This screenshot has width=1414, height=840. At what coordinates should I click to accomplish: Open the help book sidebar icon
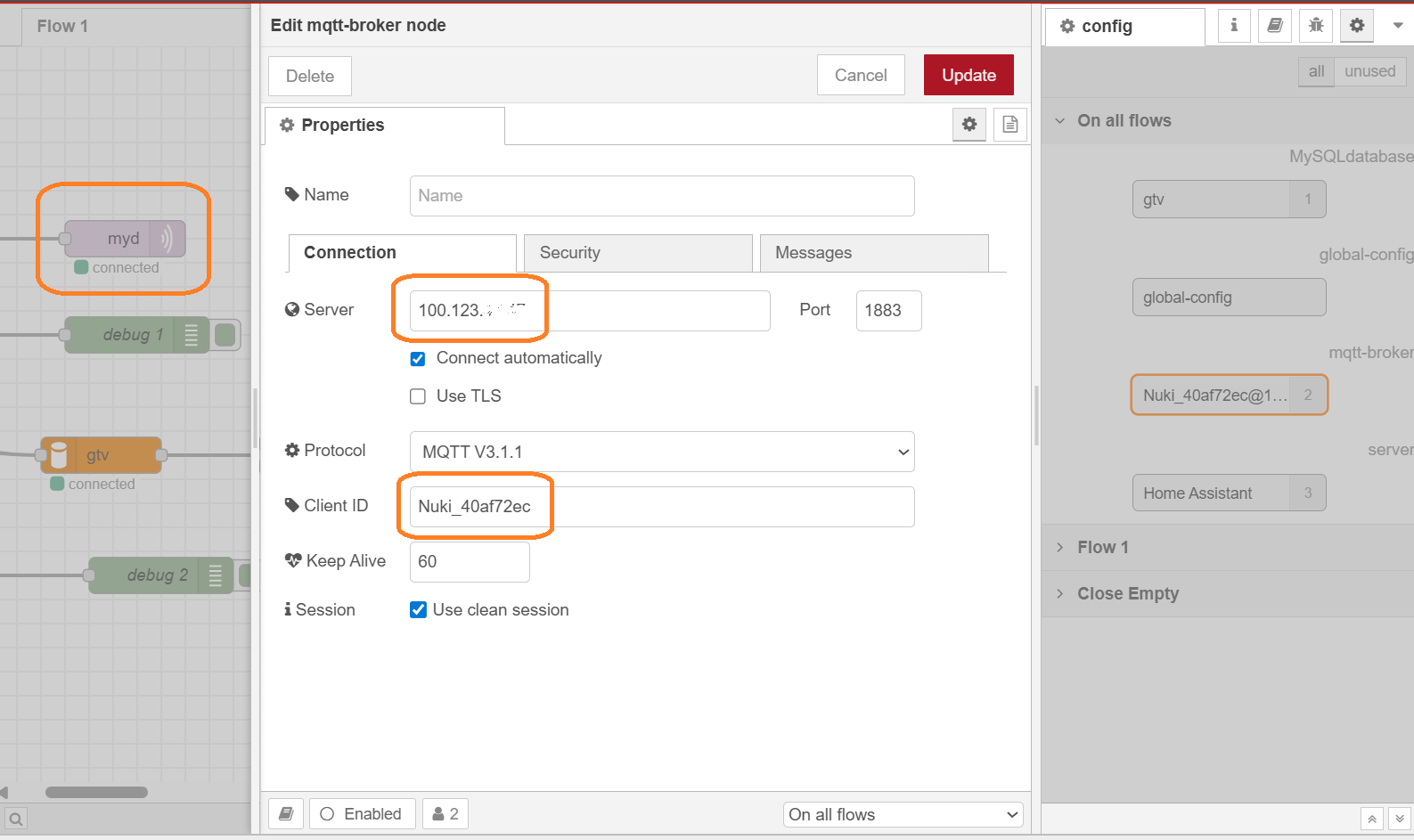point(1275,26)
